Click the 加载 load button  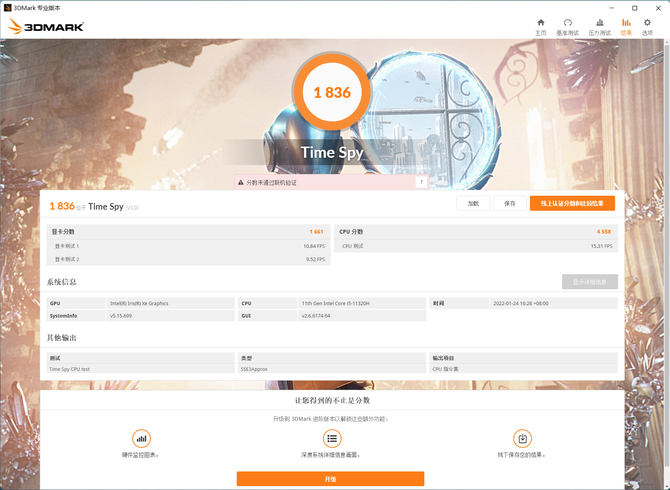point(473,203)
